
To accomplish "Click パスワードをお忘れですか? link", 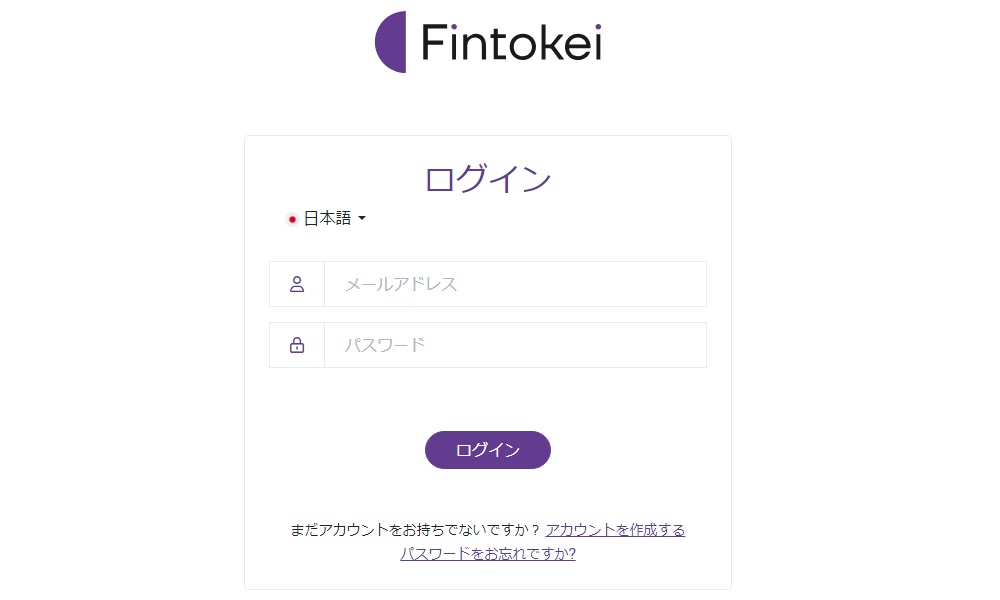I will [487, 555].
